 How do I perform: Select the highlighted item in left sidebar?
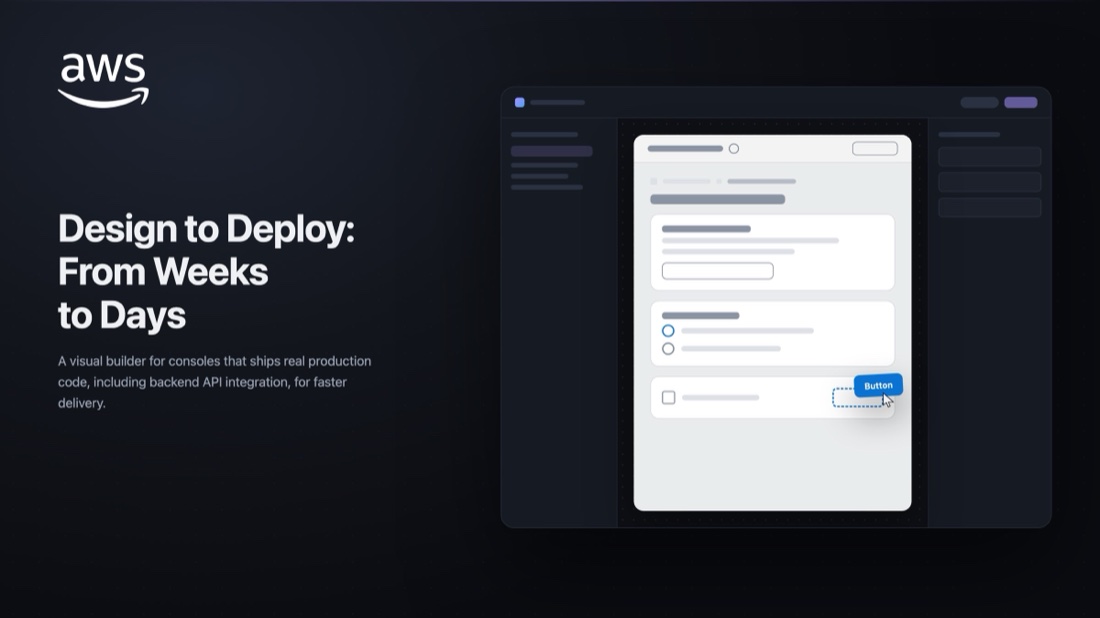(x=551, y=151)
